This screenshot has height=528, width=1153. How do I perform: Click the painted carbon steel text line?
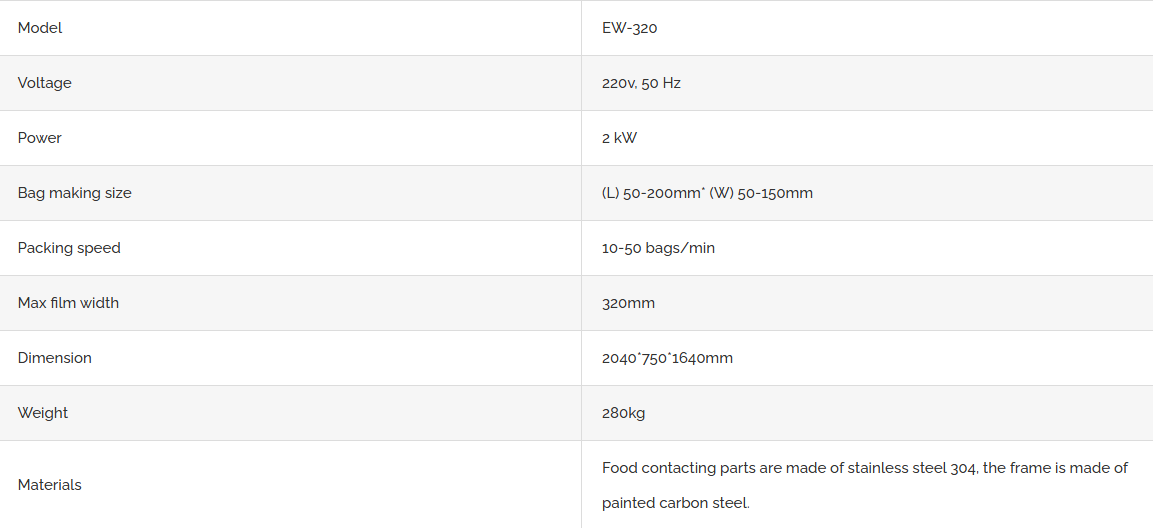(x=675, y=503)
